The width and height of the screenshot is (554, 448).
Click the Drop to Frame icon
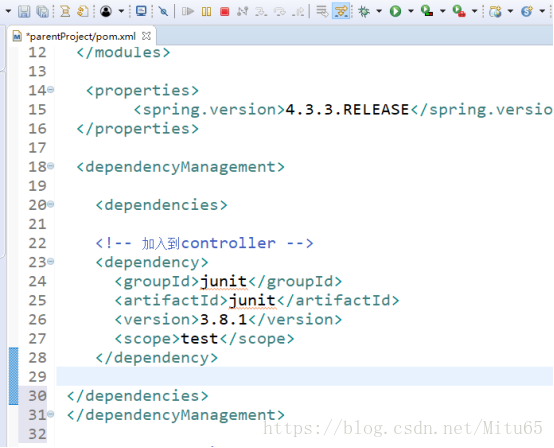[322, 11]
